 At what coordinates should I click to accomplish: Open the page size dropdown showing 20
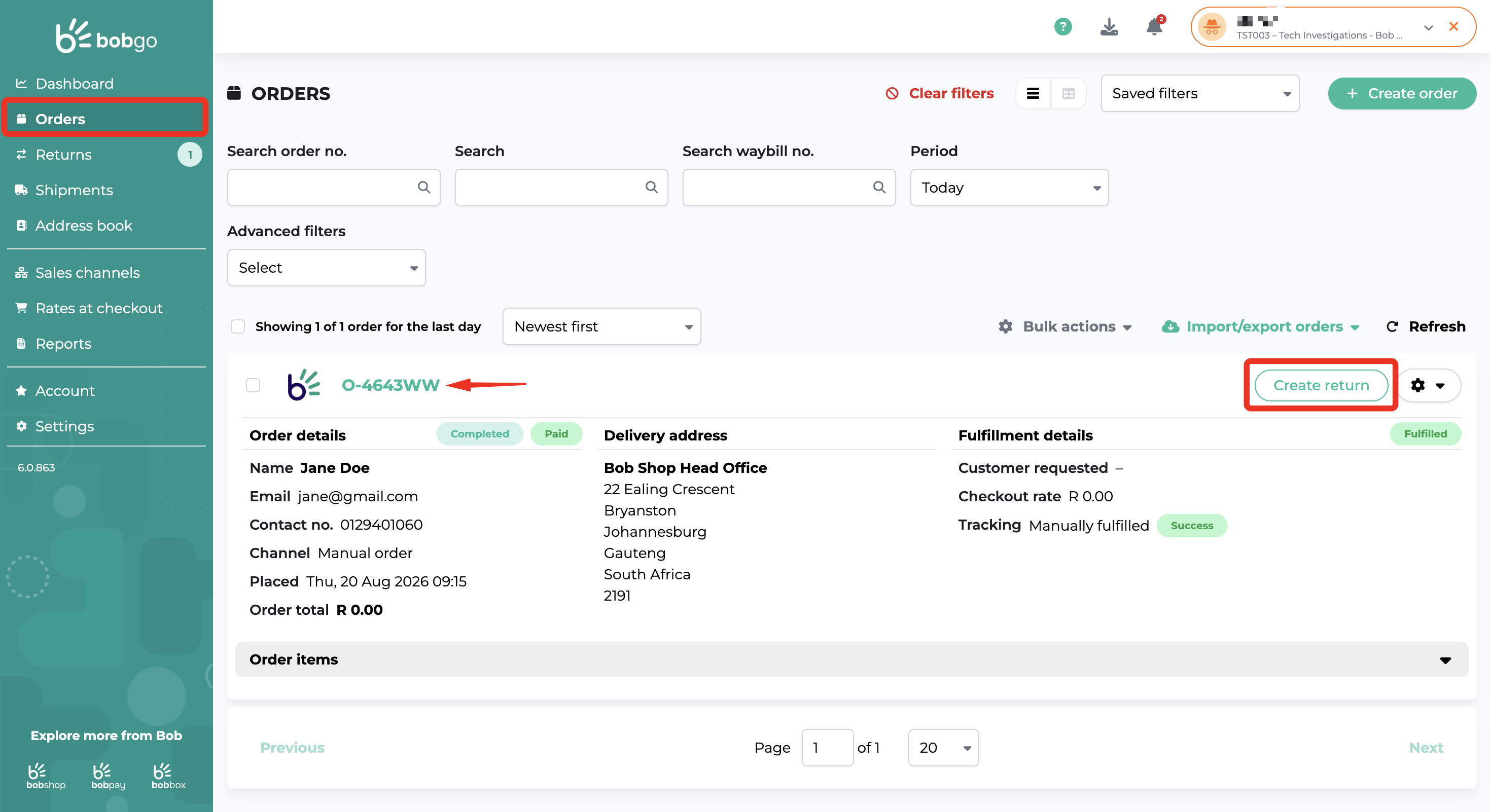tap(943, 748)
